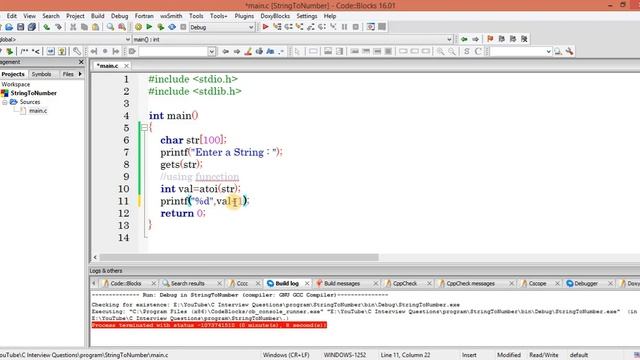Toggle source button labeled S
Image resolution: width=640 pixels, height=360 pixels.
[x=467, y=51]
